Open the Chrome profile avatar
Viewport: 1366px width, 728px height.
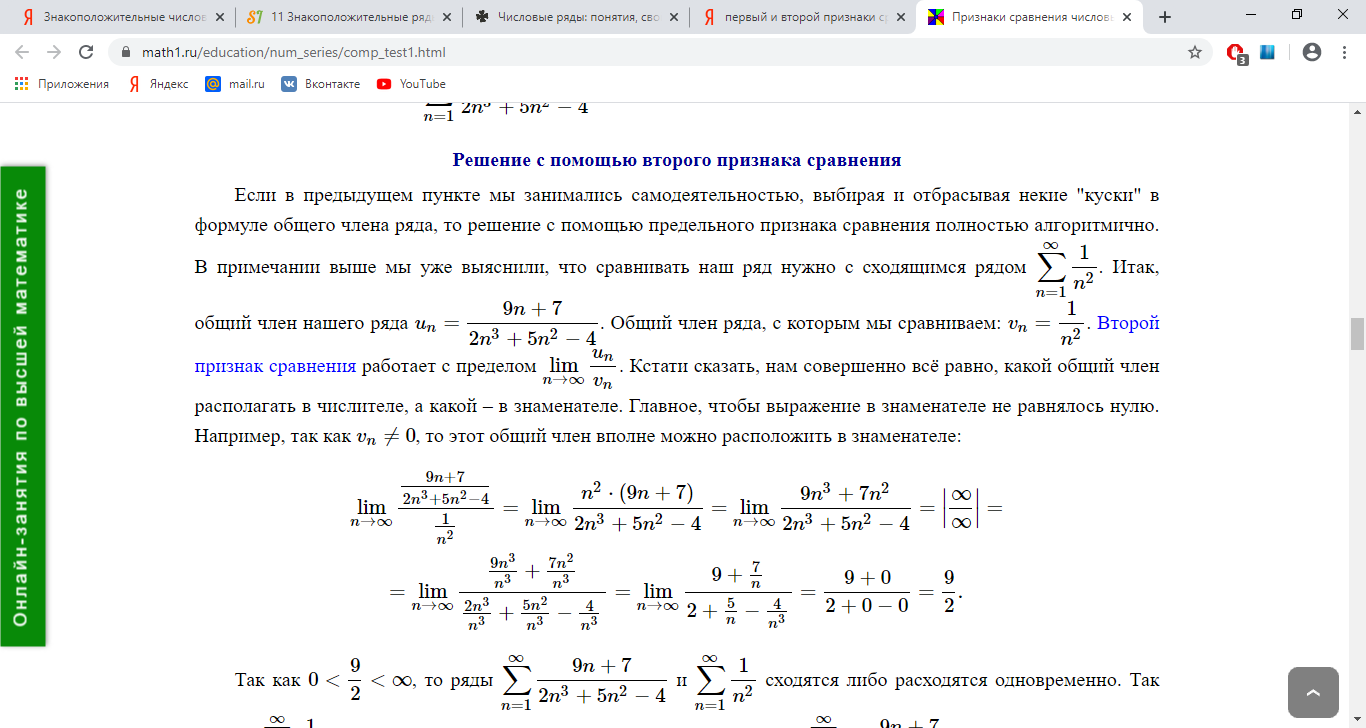coord(1312,52)
